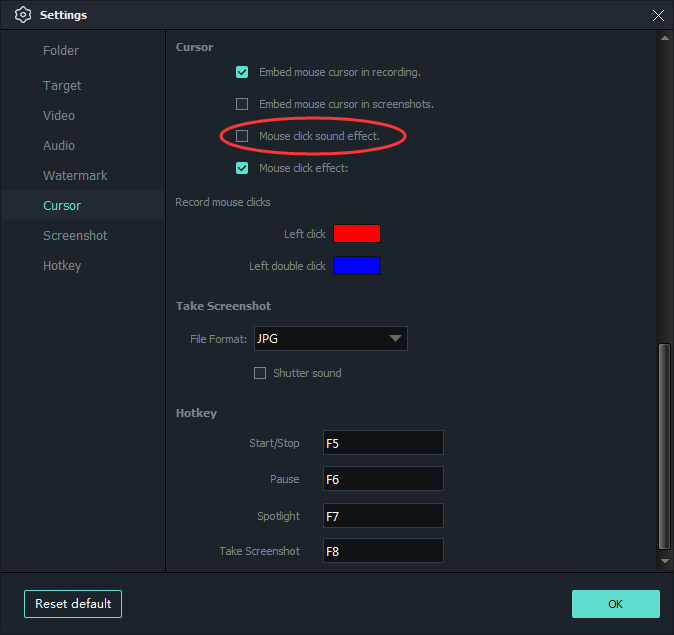Image resolution: width=674 pixels, height=635 pixels.
Task: Go to the Watermark settings section
Action: click(x=75, y=176)
